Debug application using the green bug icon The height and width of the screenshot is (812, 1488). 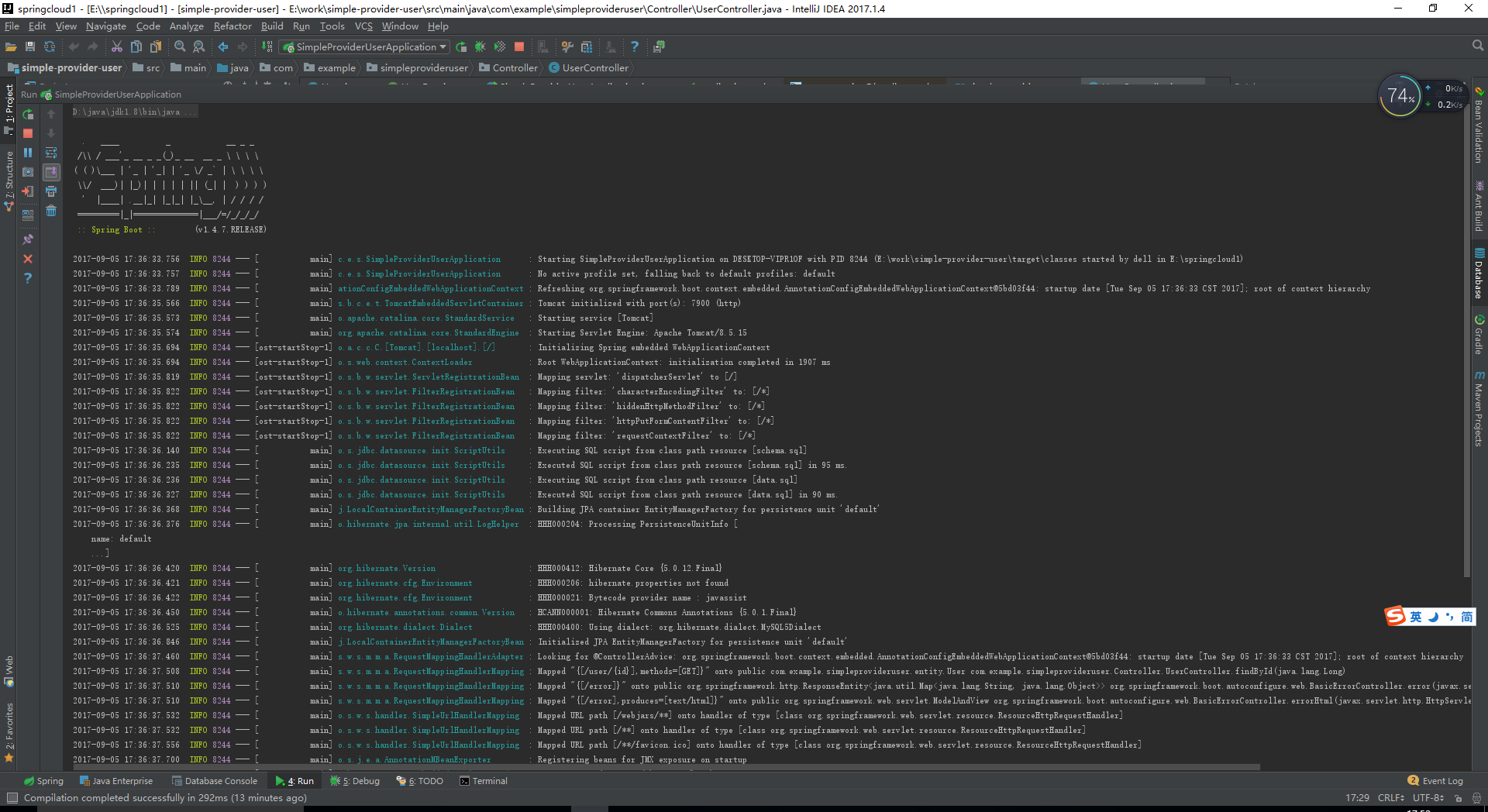tap(480, 47)
